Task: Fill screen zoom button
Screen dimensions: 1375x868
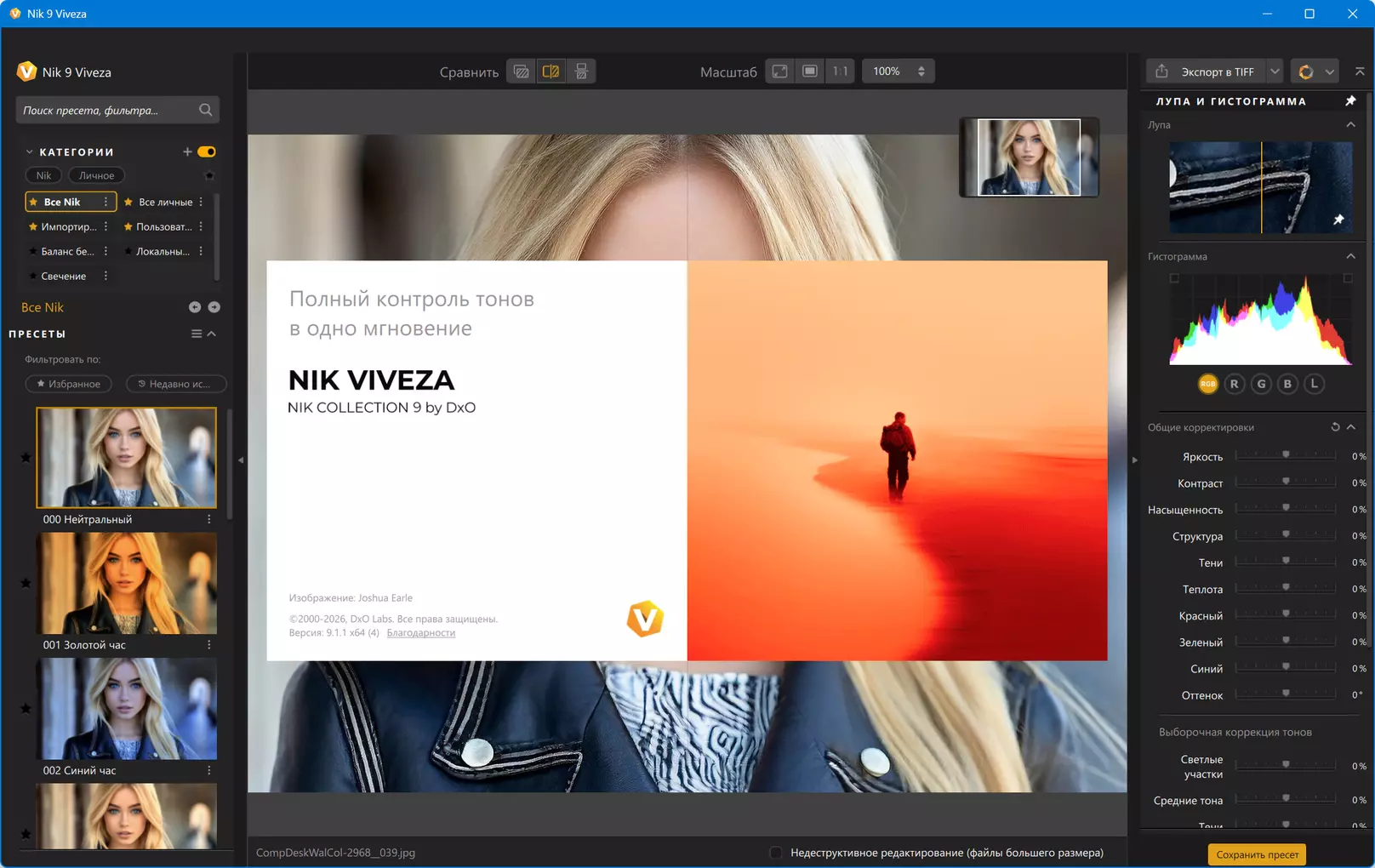Action: click(x=810, y=71)
